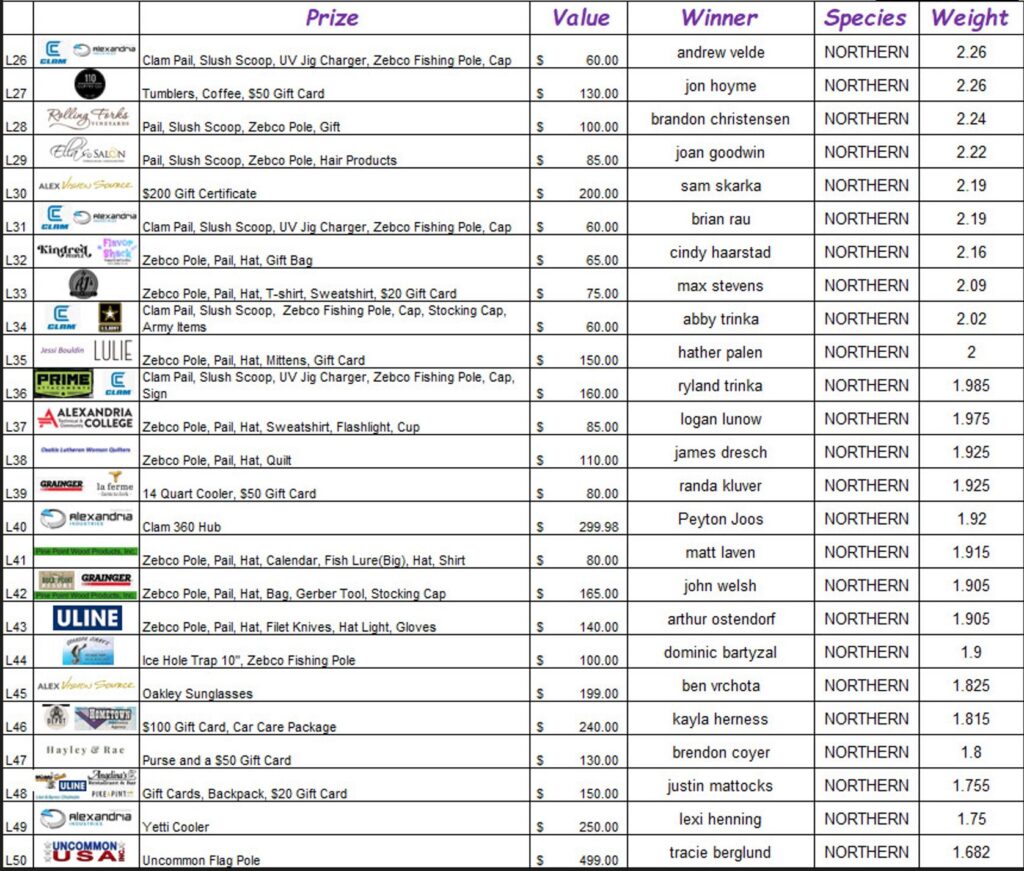Click the Flavor Shack logo in row L32
The image size is (1024, 871).
[117, 251]
